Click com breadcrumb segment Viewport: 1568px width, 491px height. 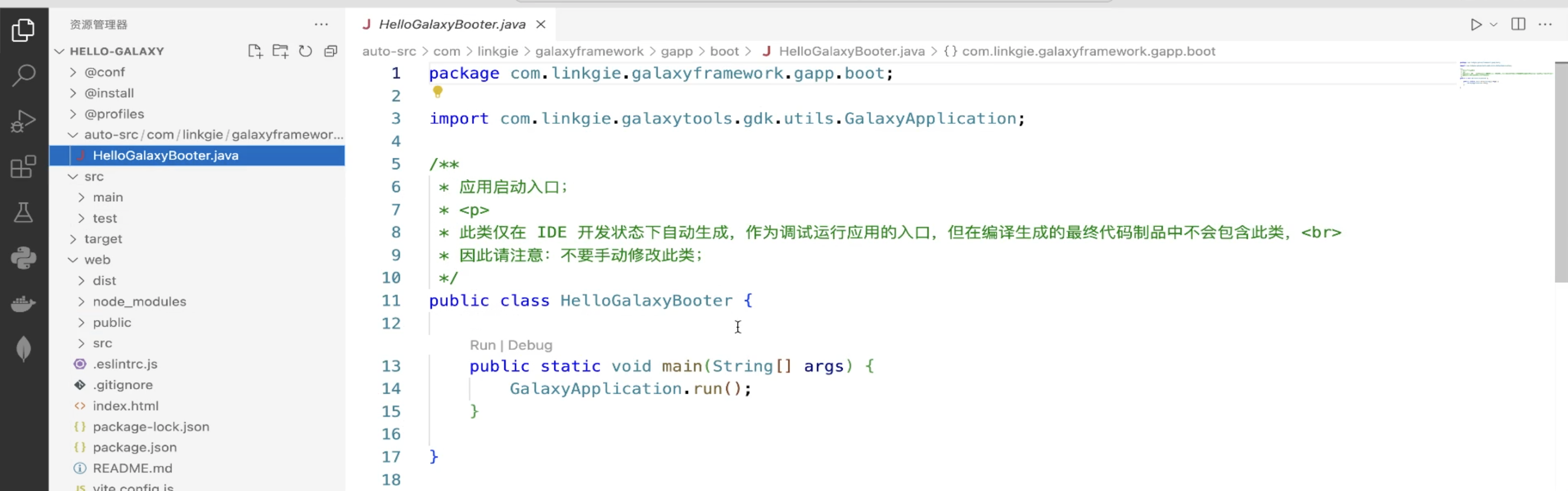pos(447,51)
